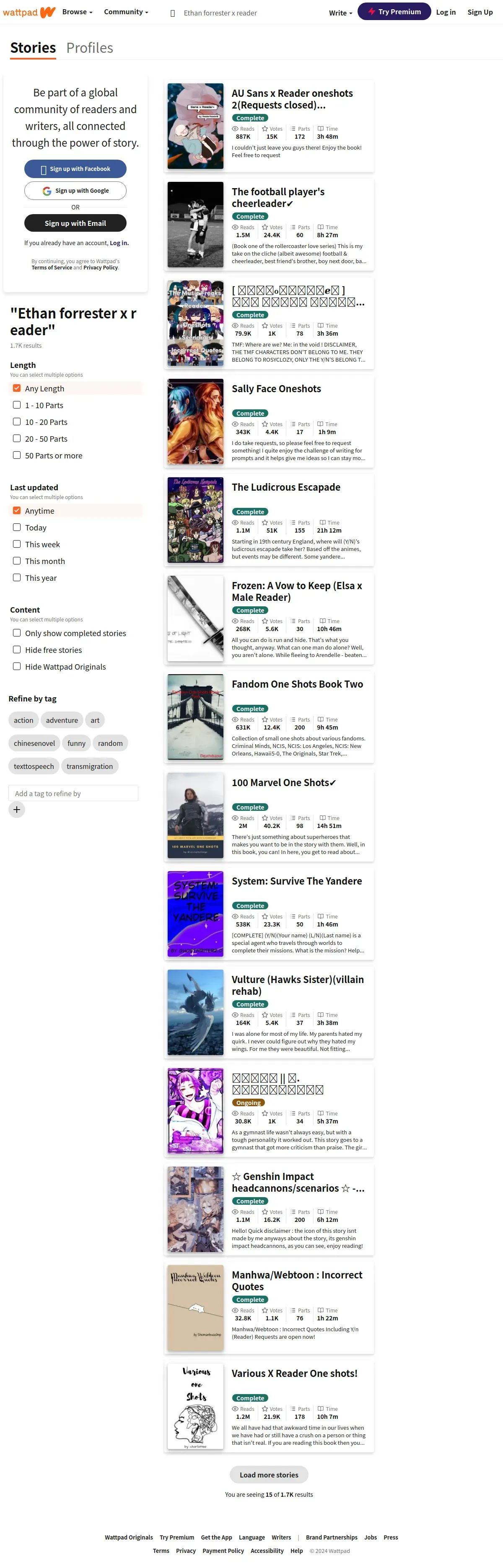Select 50 Parts or more checkbox
Screen dimensions: 503x1568
click(x=17, y=455)
